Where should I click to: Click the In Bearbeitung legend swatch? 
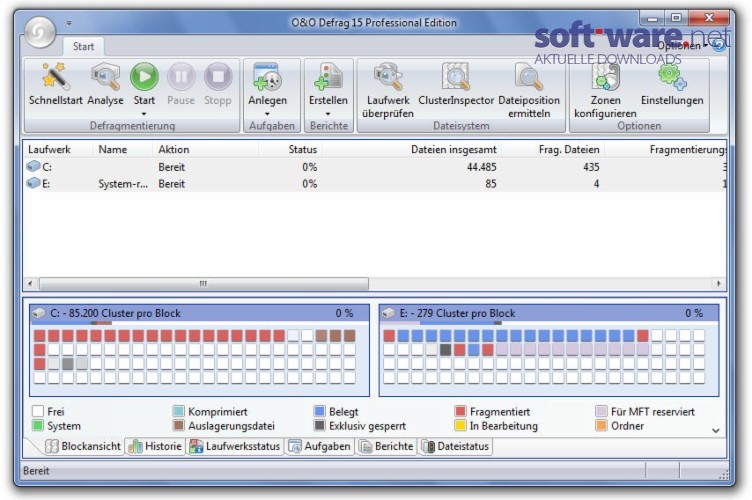point(460,426)
